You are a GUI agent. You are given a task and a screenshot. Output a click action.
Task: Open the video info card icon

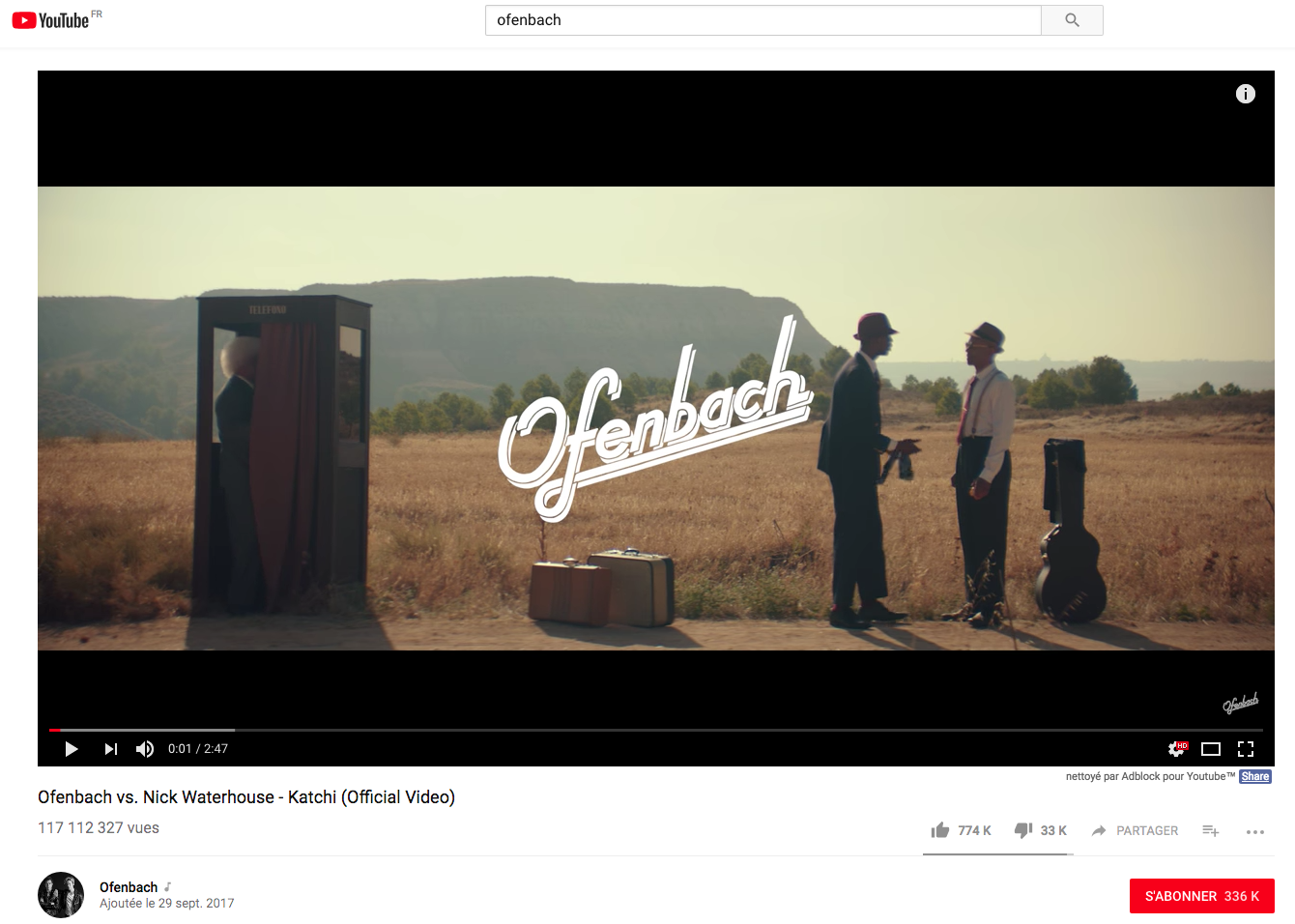coord(1246,94)
